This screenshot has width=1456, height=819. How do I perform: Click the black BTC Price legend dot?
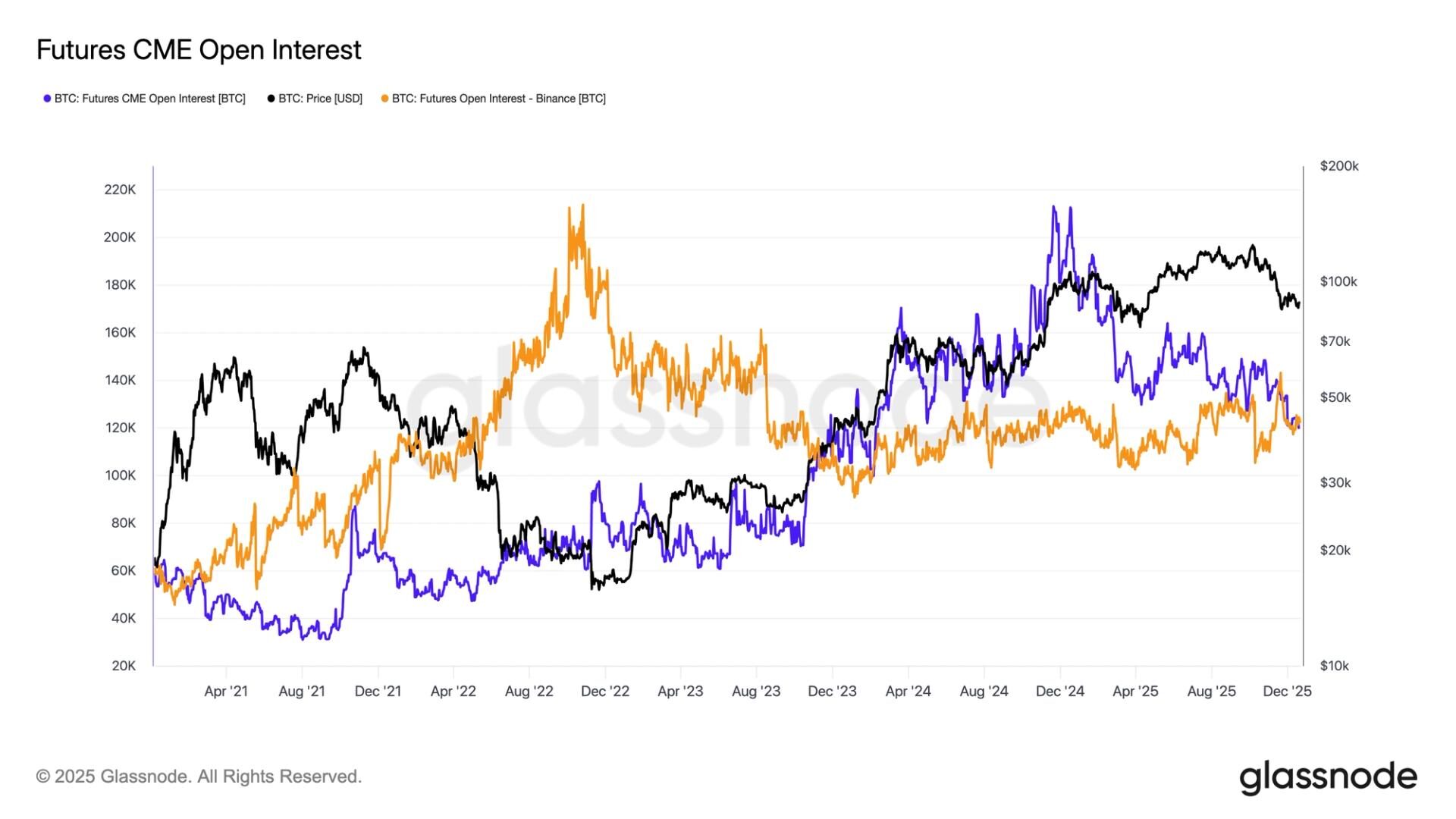pyautogui.click(x=271, y=99)
